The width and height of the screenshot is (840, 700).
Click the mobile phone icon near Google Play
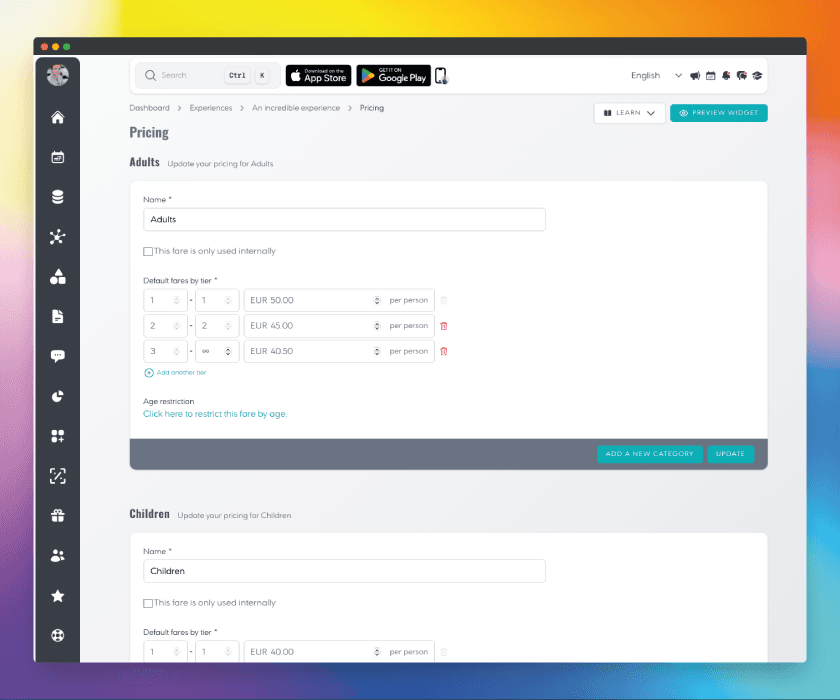(x=441, y=76)
